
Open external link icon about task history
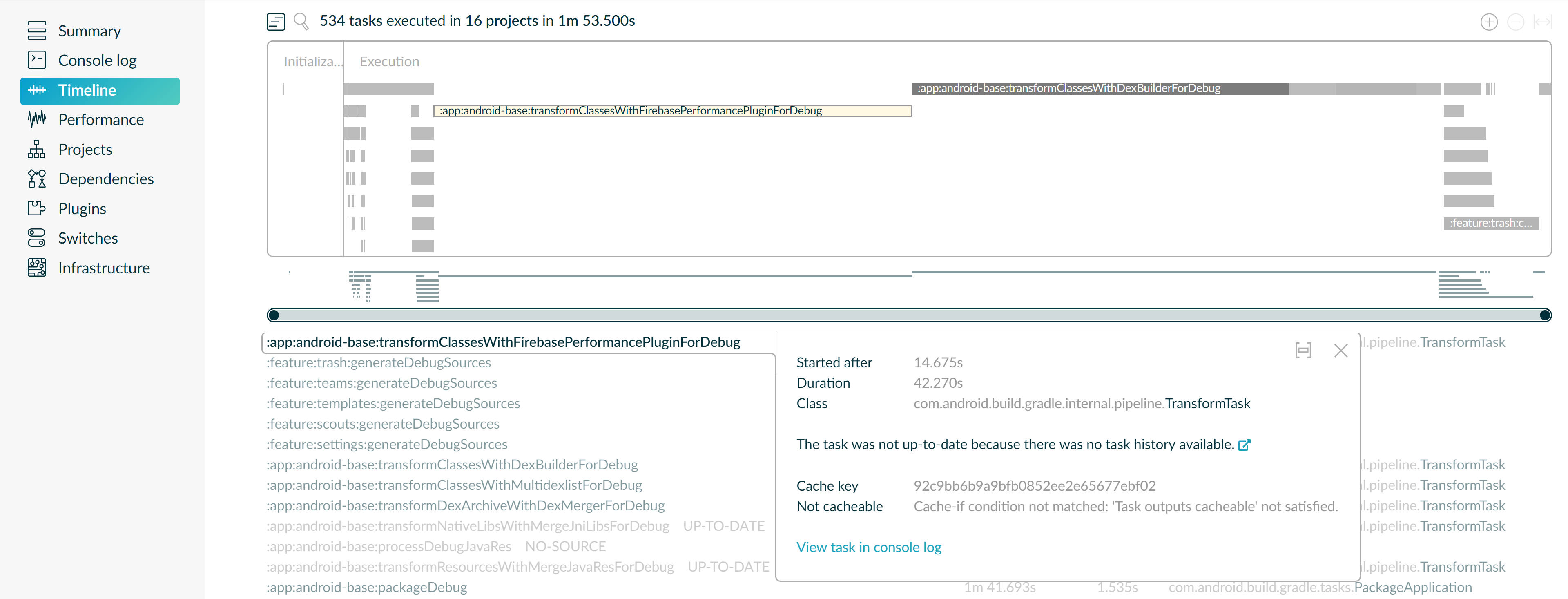1244,445
